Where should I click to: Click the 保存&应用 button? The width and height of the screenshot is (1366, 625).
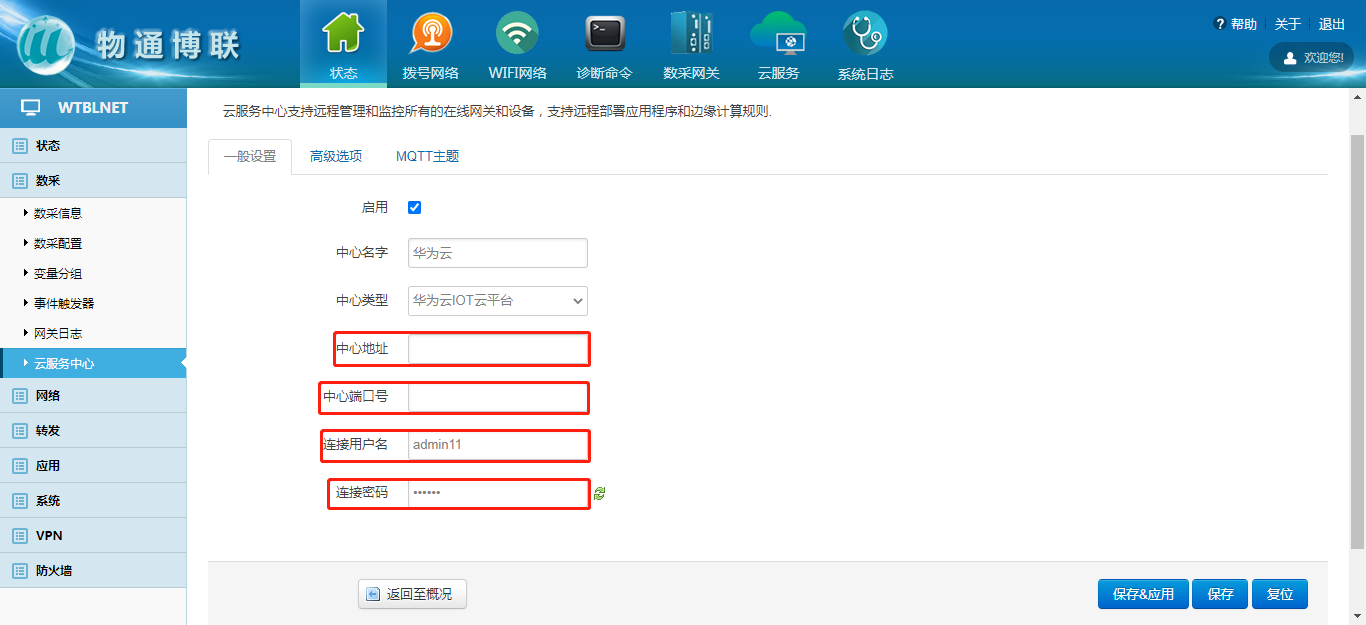point(1143,594)
